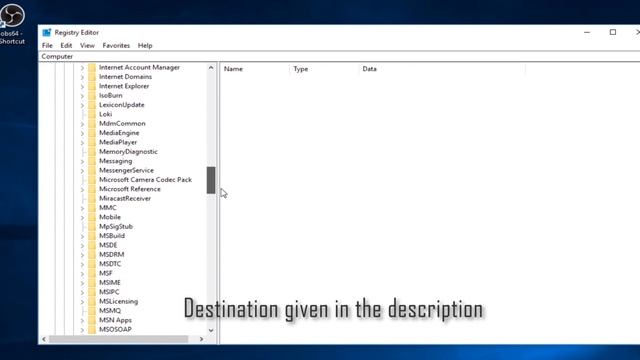Select the MSLicensing key label
The height and width of the screenshot is (360, 640).
(x=118, y=301)
